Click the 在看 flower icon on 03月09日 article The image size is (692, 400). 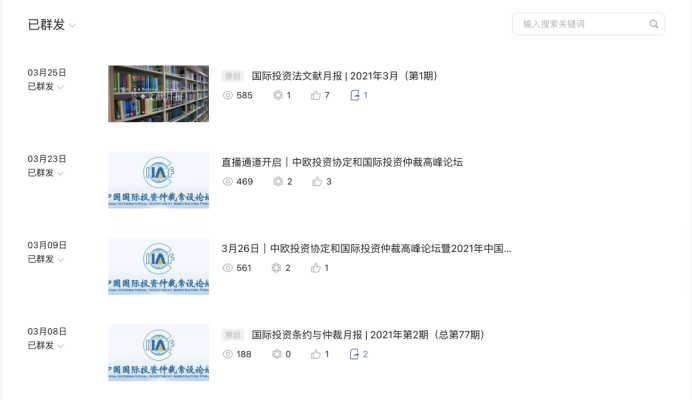(276, 268)
